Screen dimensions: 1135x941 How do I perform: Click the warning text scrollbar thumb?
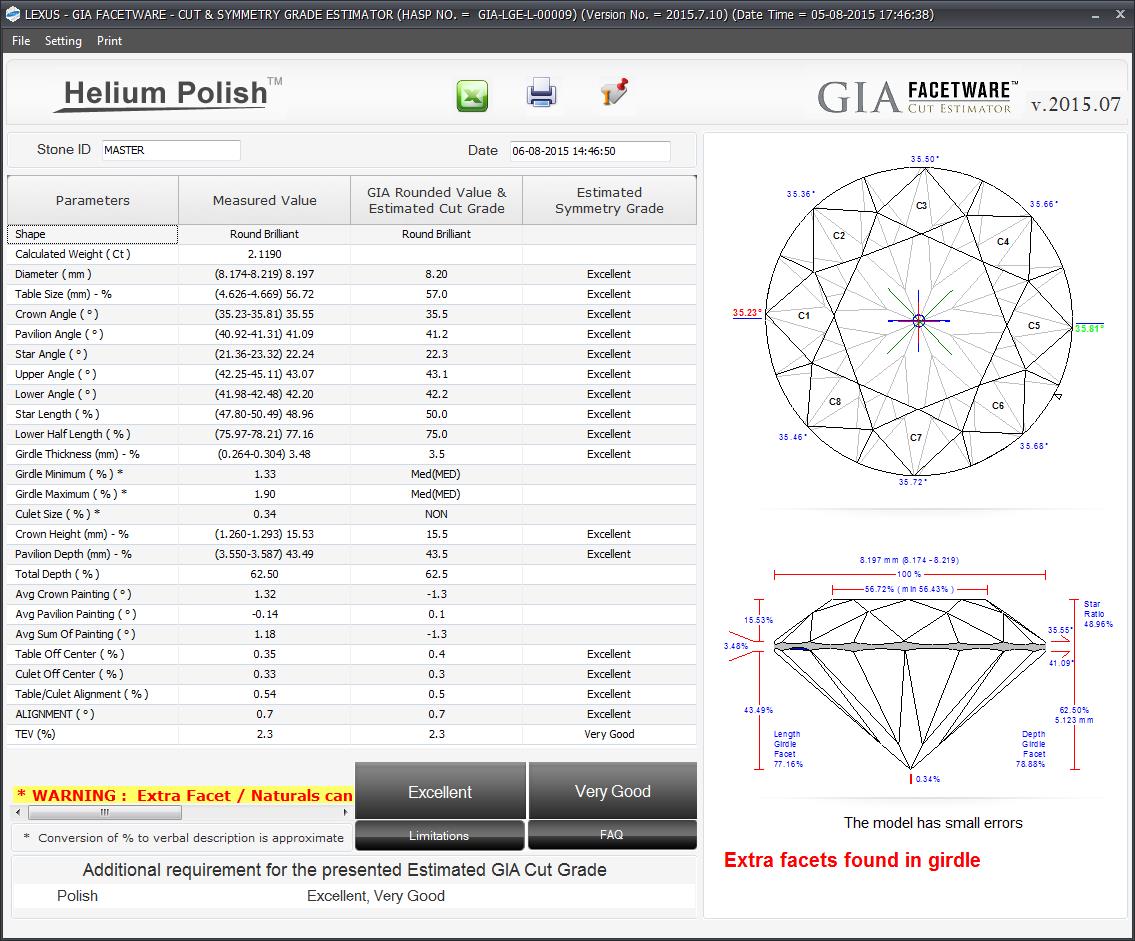click(x=104, y=812)
